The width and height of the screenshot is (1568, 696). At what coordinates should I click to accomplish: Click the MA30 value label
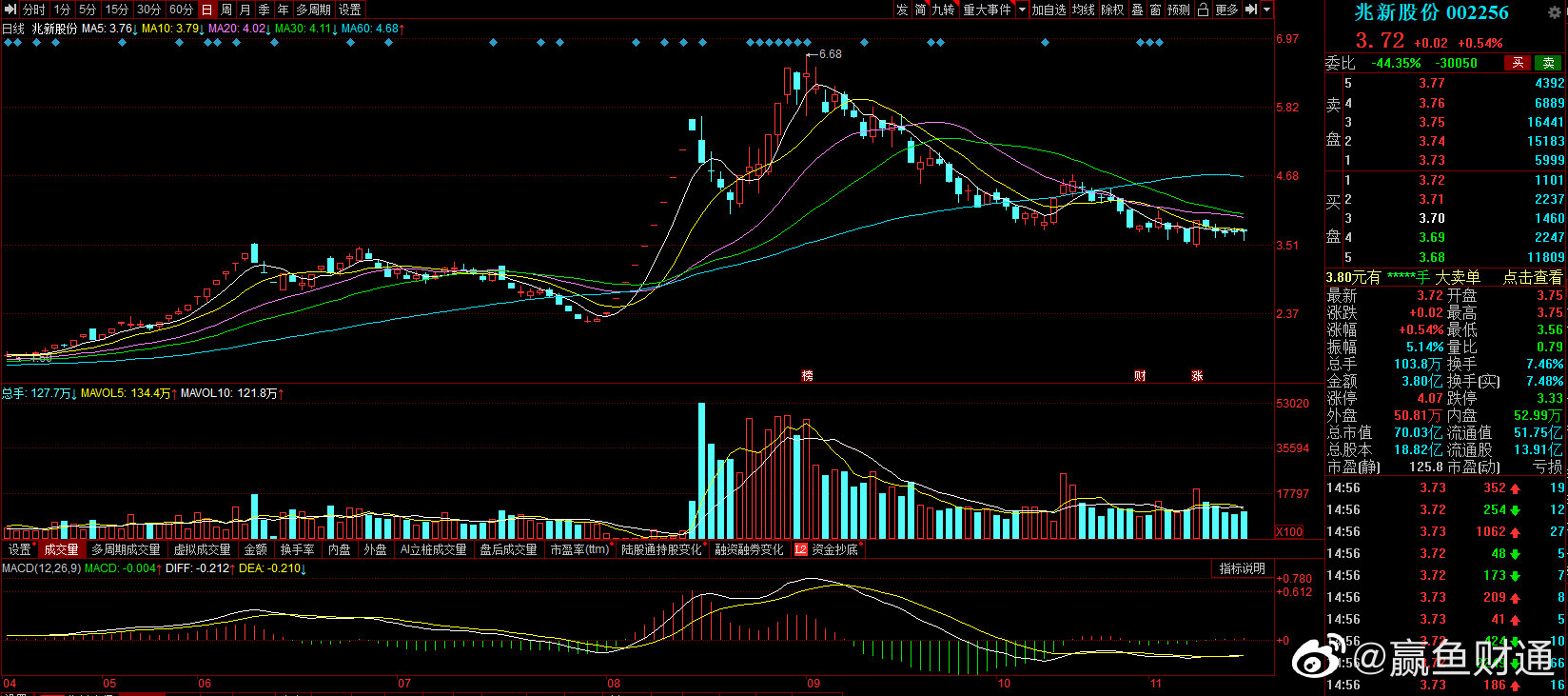[x=306, y=29]
